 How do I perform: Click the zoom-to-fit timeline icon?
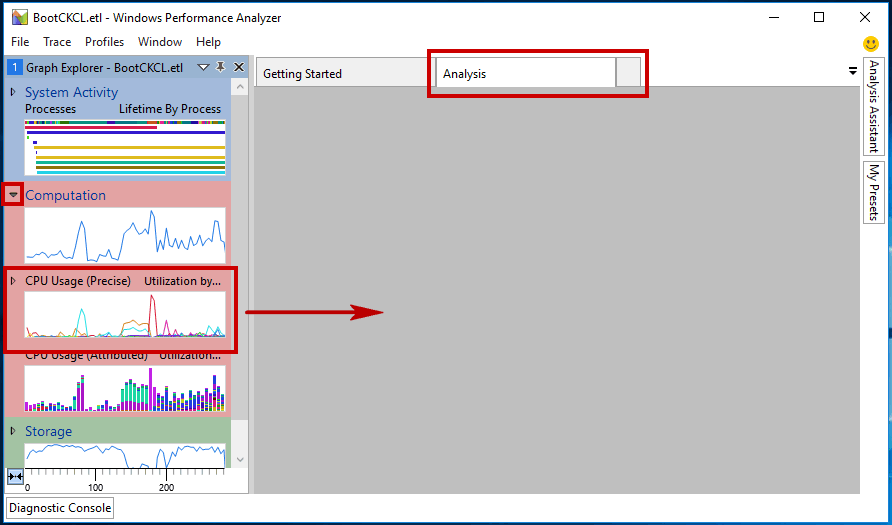15,477
